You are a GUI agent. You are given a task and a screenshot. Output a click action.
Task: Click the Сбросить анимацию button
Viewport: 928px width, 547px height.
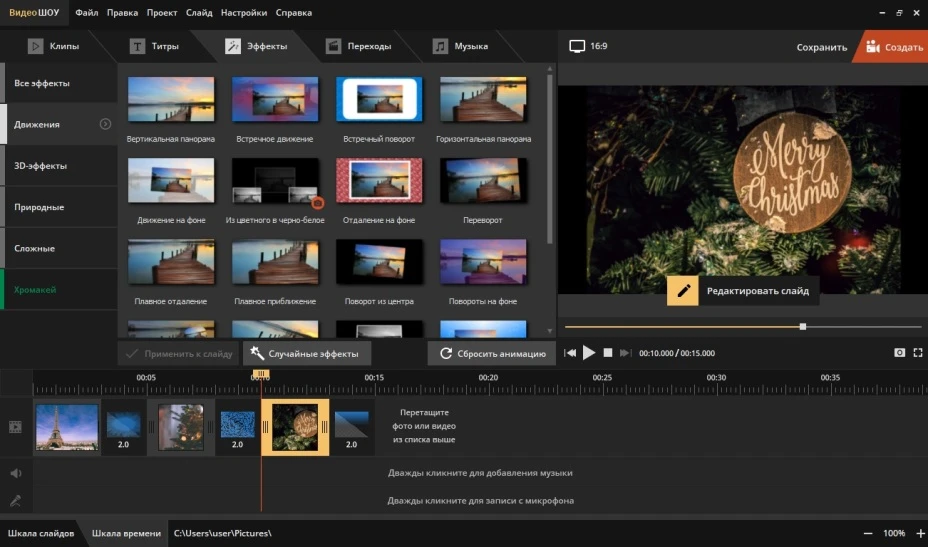tap(492, 353)
